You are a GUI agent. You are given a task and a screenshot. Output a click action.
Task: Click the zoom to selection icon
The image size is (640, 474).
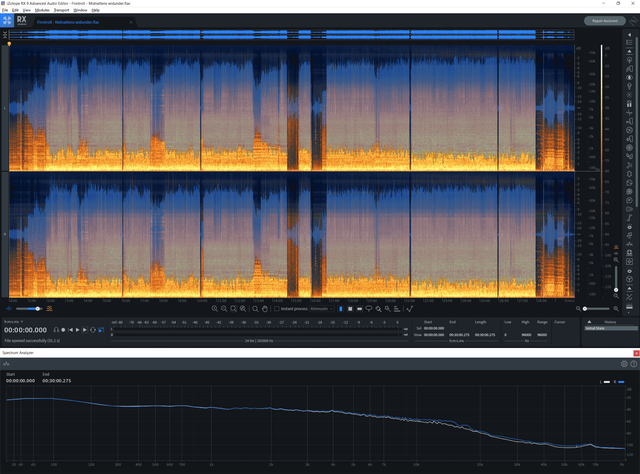(233, 309)
